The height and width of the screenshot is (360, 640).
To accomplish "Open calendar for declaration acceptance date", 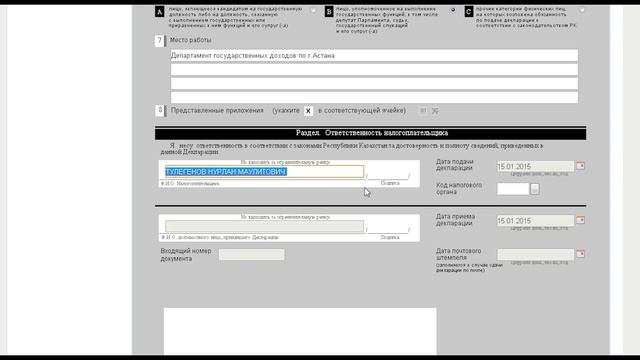I will pyautogui.click(x=580, y=220).
